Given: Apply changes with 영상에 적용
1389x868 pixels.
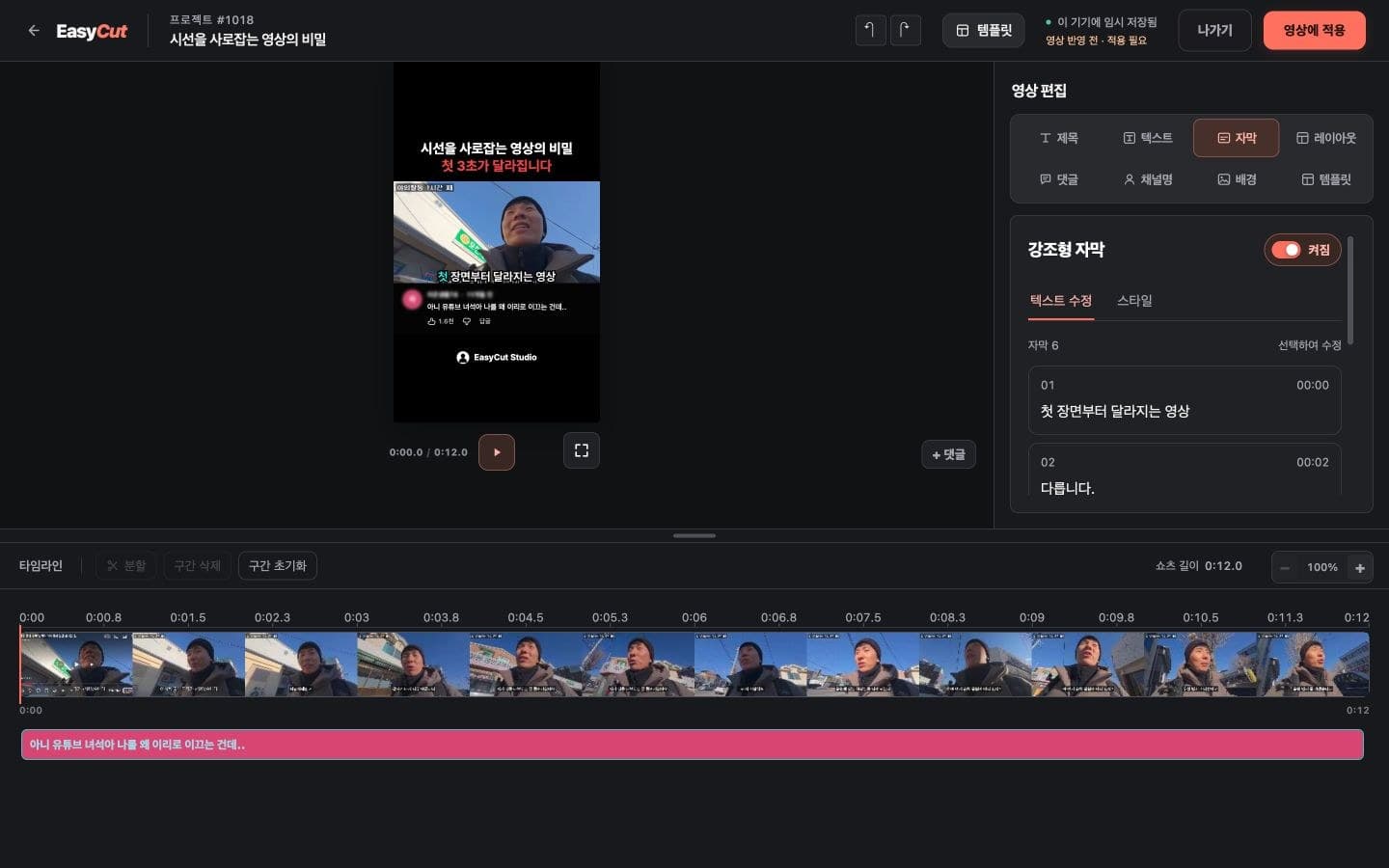Looking at the screenshot, I should point(1314,31).
